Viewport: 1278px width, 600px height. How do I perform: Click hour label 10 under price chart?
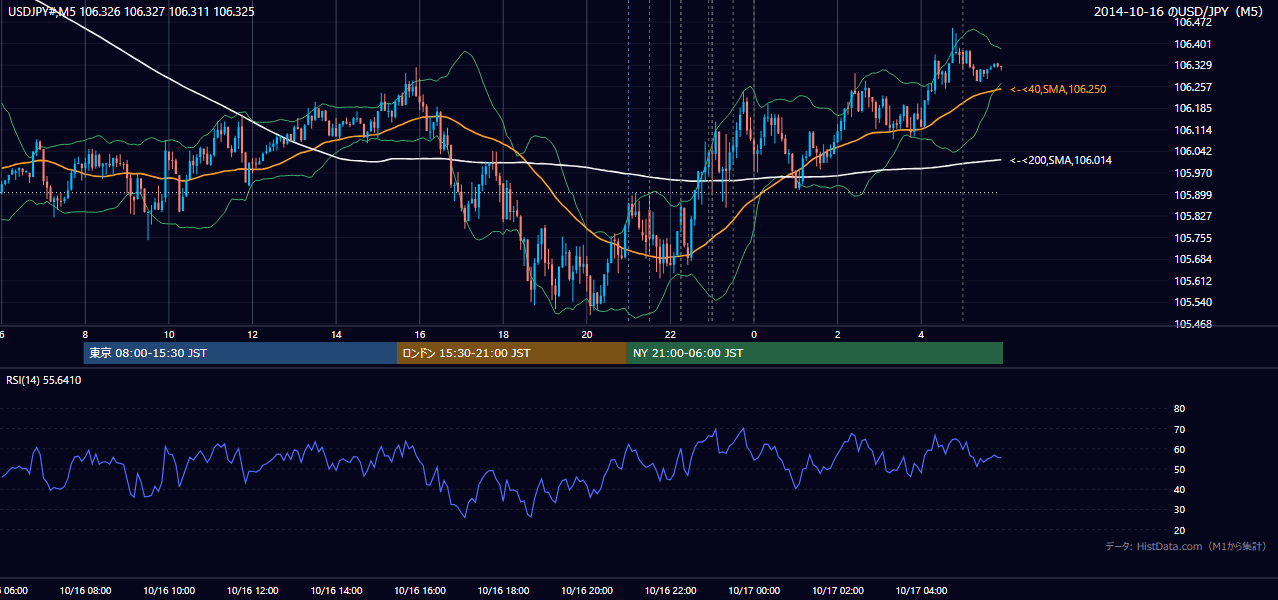pos(169,334)
